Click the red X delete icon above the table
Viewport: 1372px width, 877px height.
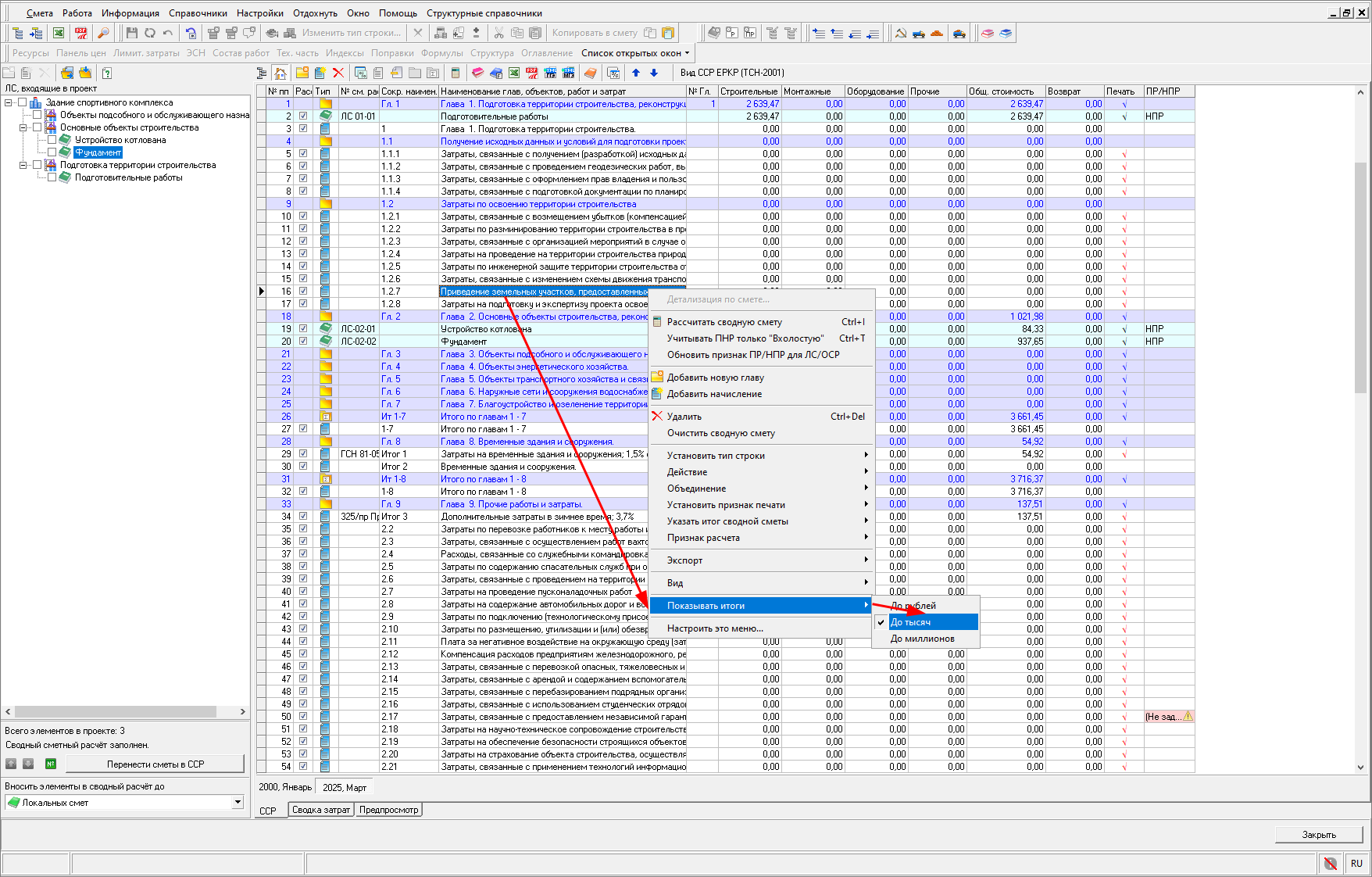click(x=338, y=73)
